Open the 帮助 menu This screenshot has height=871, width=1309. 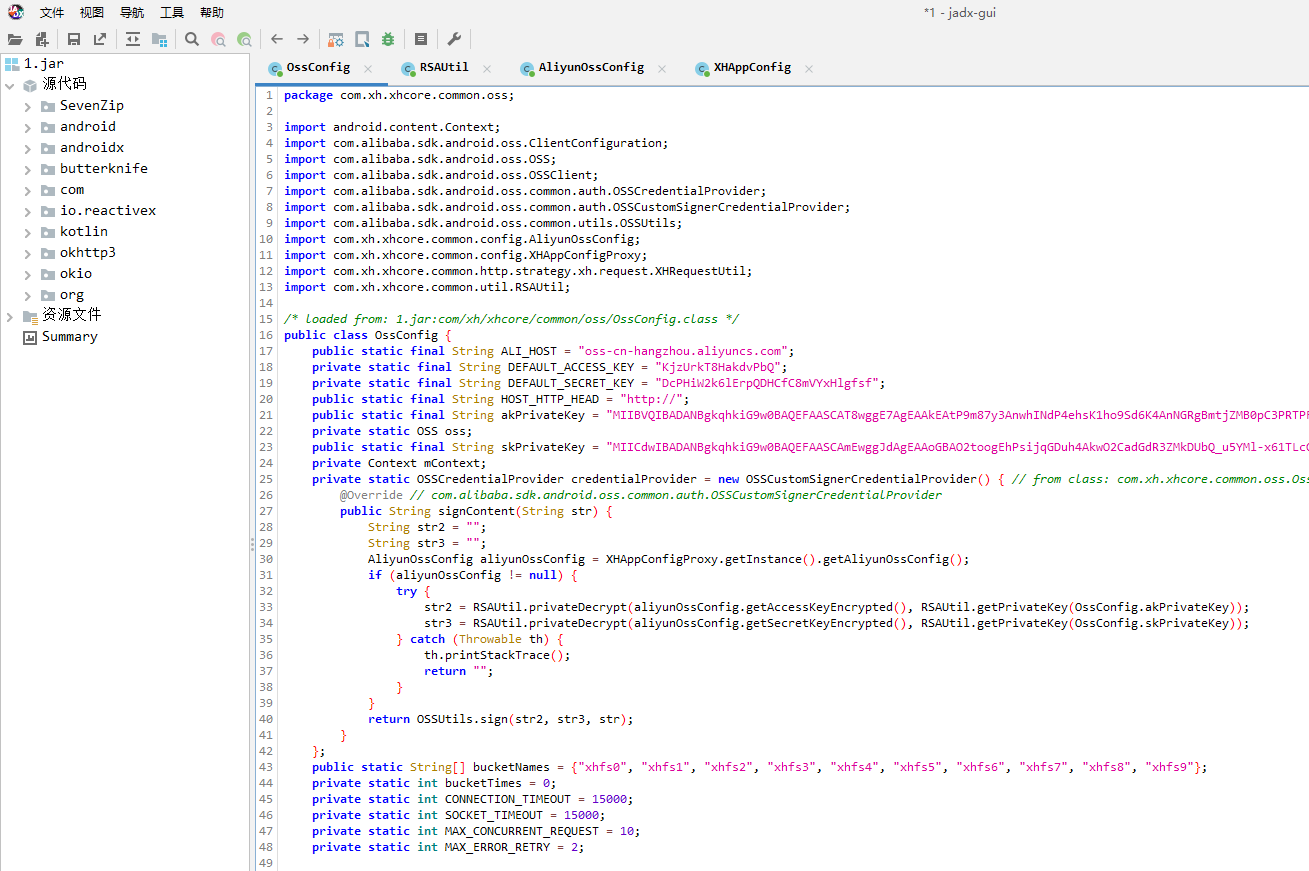(212, 13)
